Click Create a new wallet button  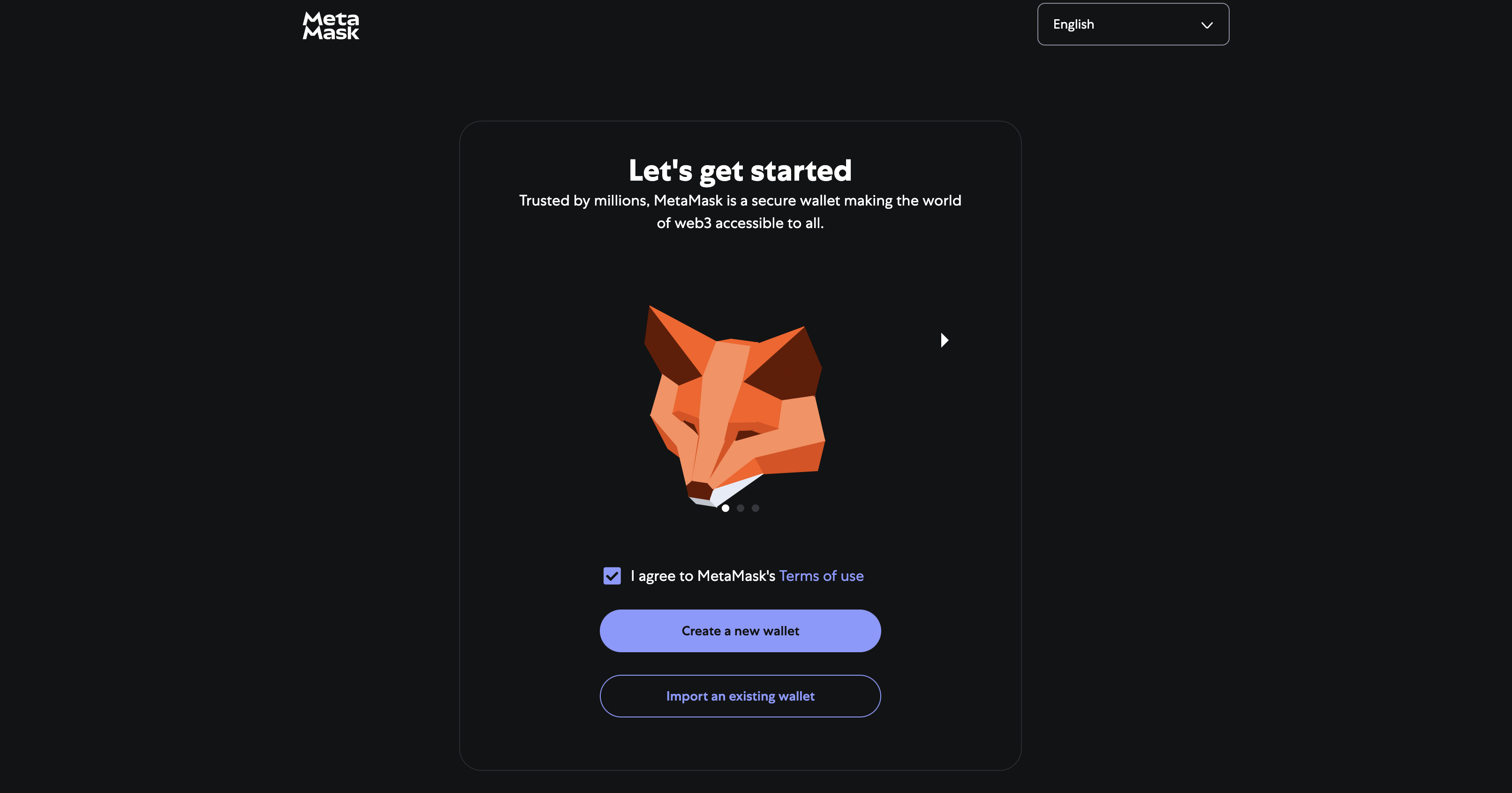740,631
